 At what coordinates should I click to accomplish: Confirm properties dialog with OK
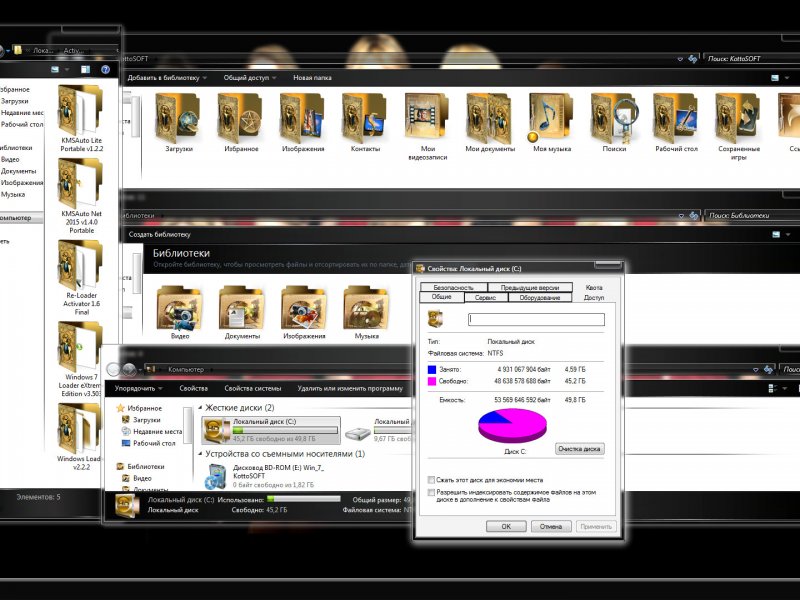[506, 526]
